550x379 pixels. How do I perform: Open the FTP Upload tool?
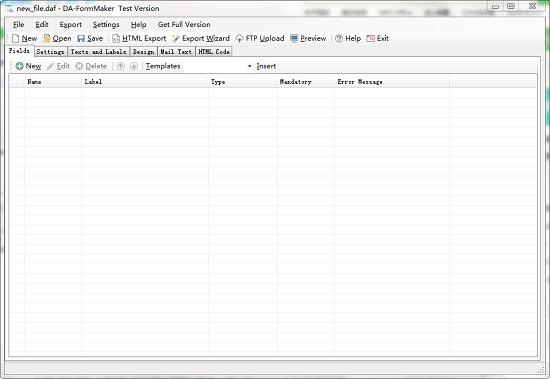[260, 38]
